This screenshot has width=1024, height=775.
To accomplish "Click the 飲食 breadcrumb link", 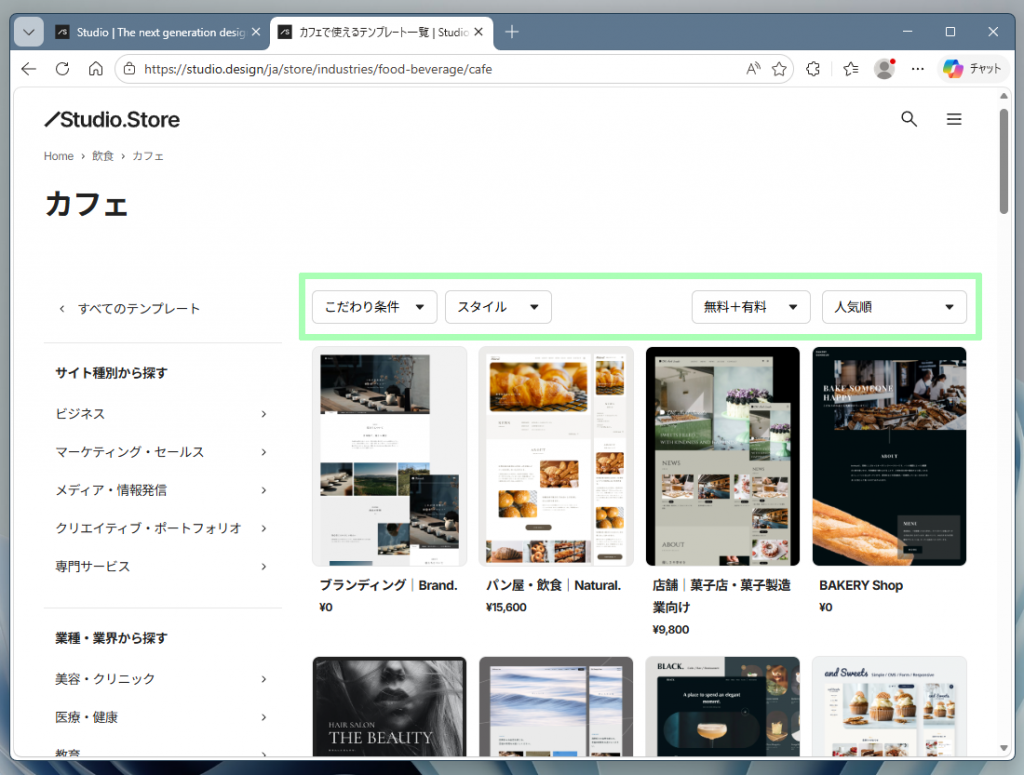I will (103, 156).
